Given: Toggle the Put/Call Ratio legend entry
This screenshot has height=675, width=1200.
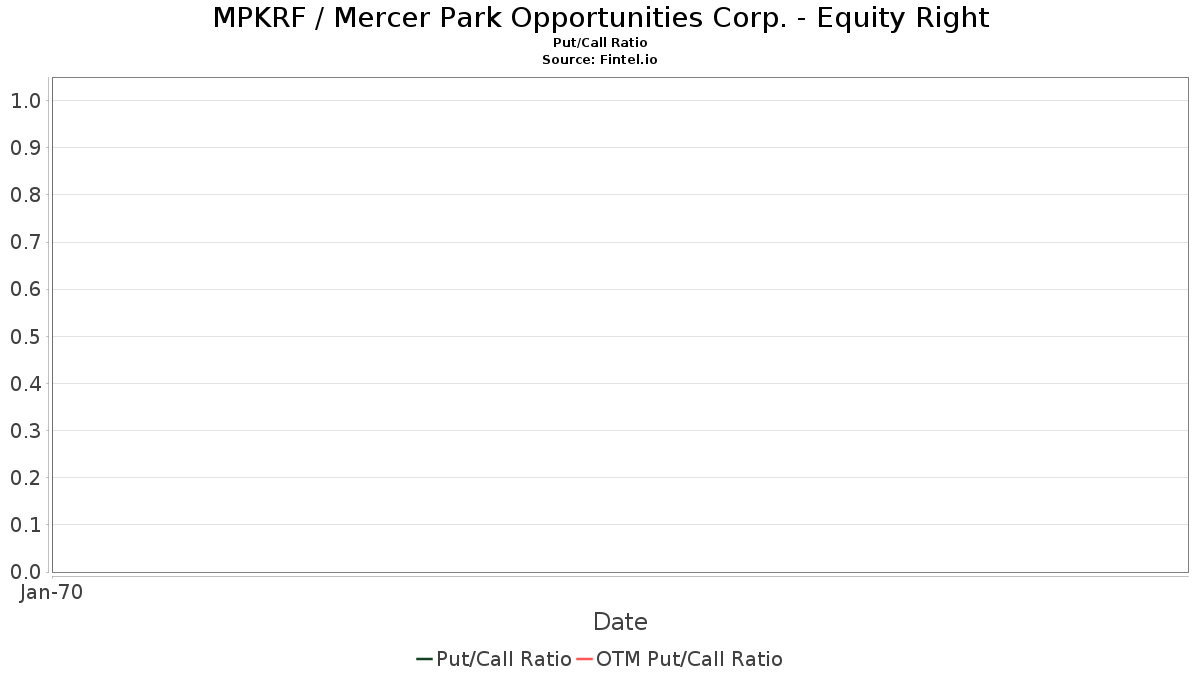Looking at the screenshot, I should pos(503,659).
